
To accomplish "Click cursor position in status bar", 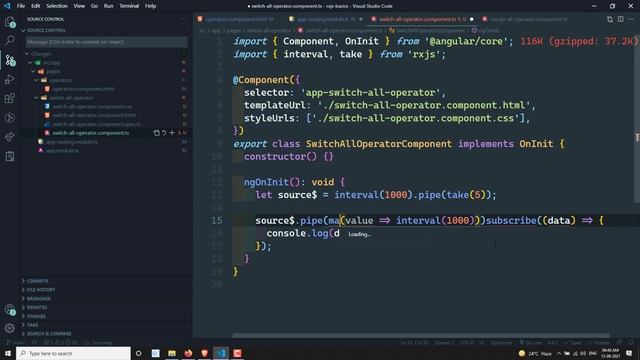I will point(414,343).
